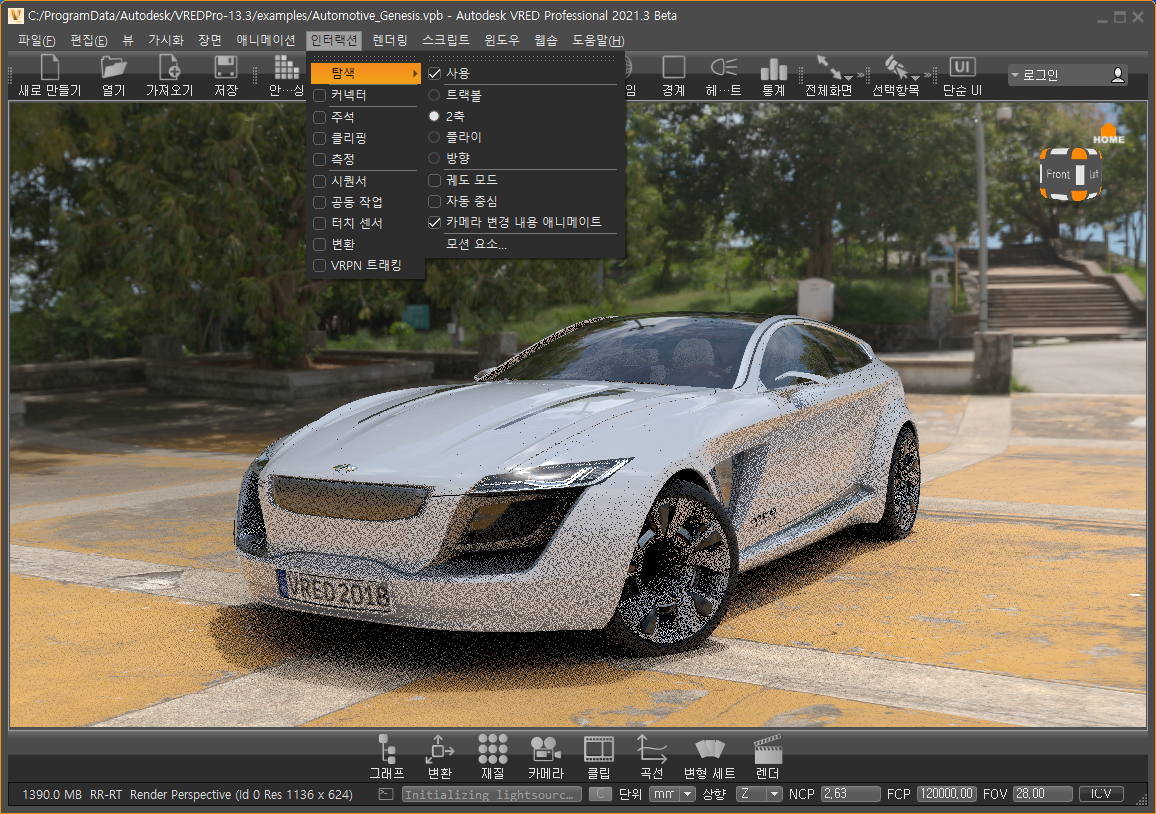
Task: Click the 헤드라이트 (Headlight) toolbar icon
Action: click(723, 67)
